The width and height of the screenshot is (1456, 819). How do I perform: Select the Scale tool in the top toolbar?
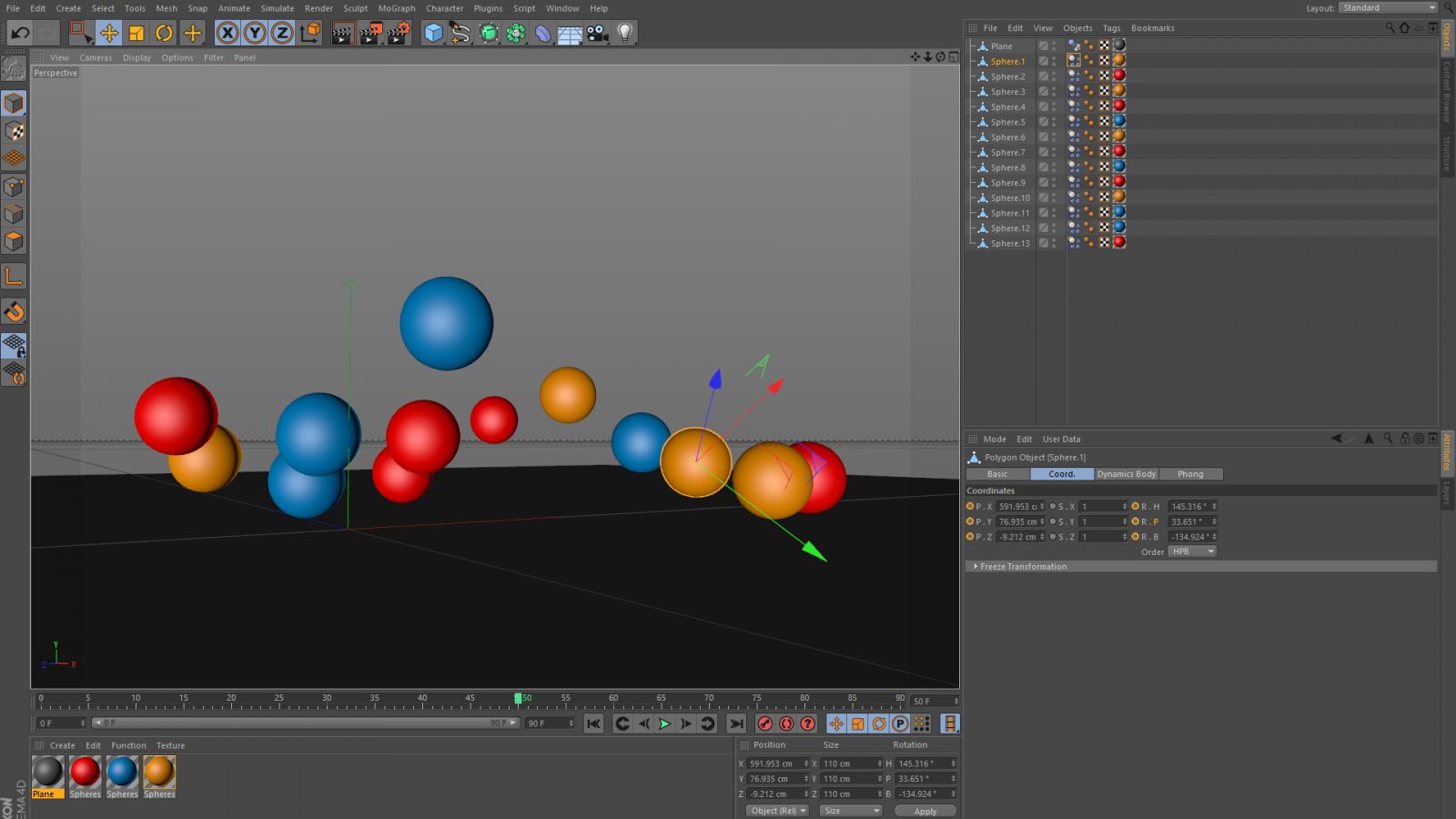coord(136,34)
